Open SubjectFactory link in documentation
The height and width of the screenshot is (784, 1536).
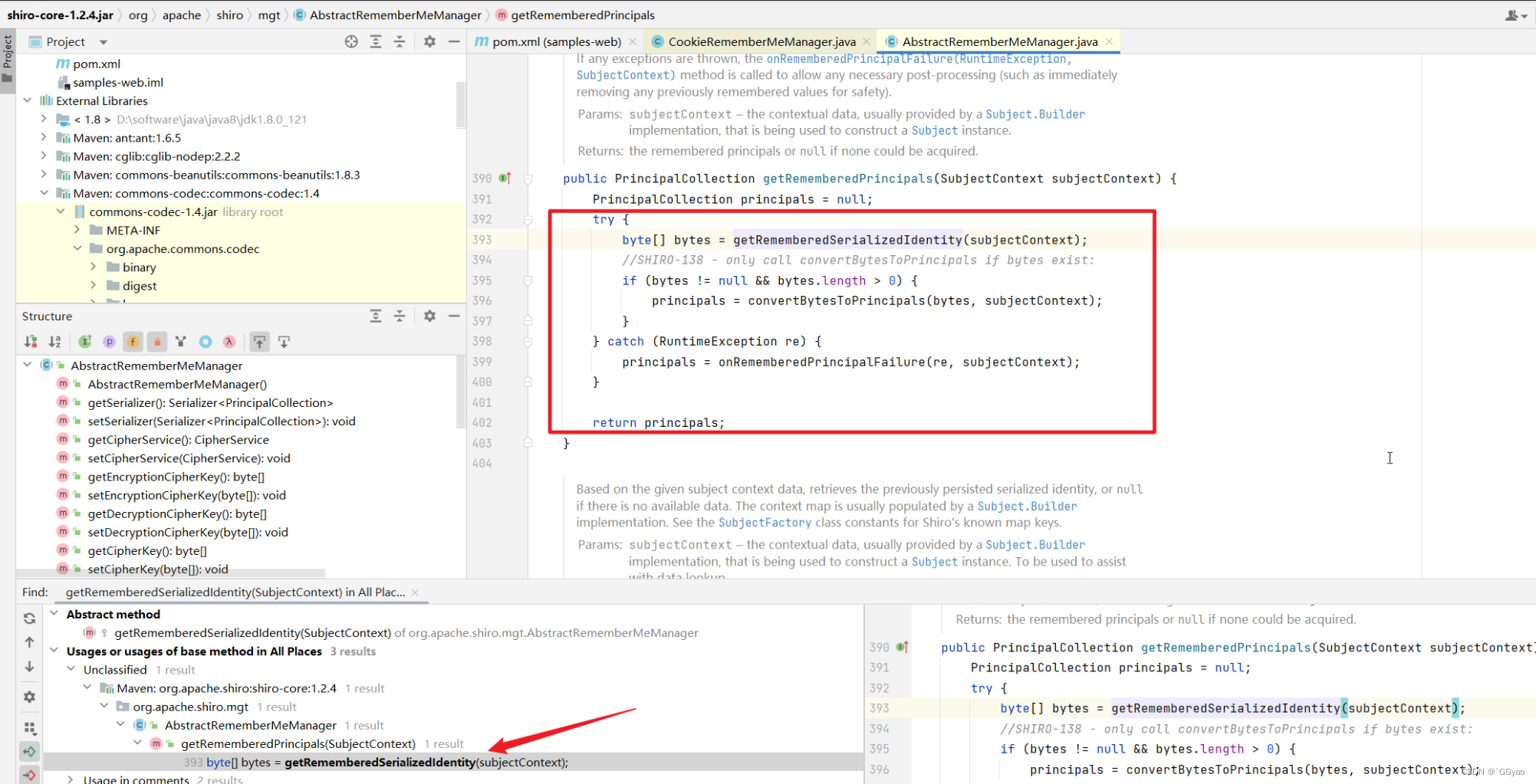765,523
